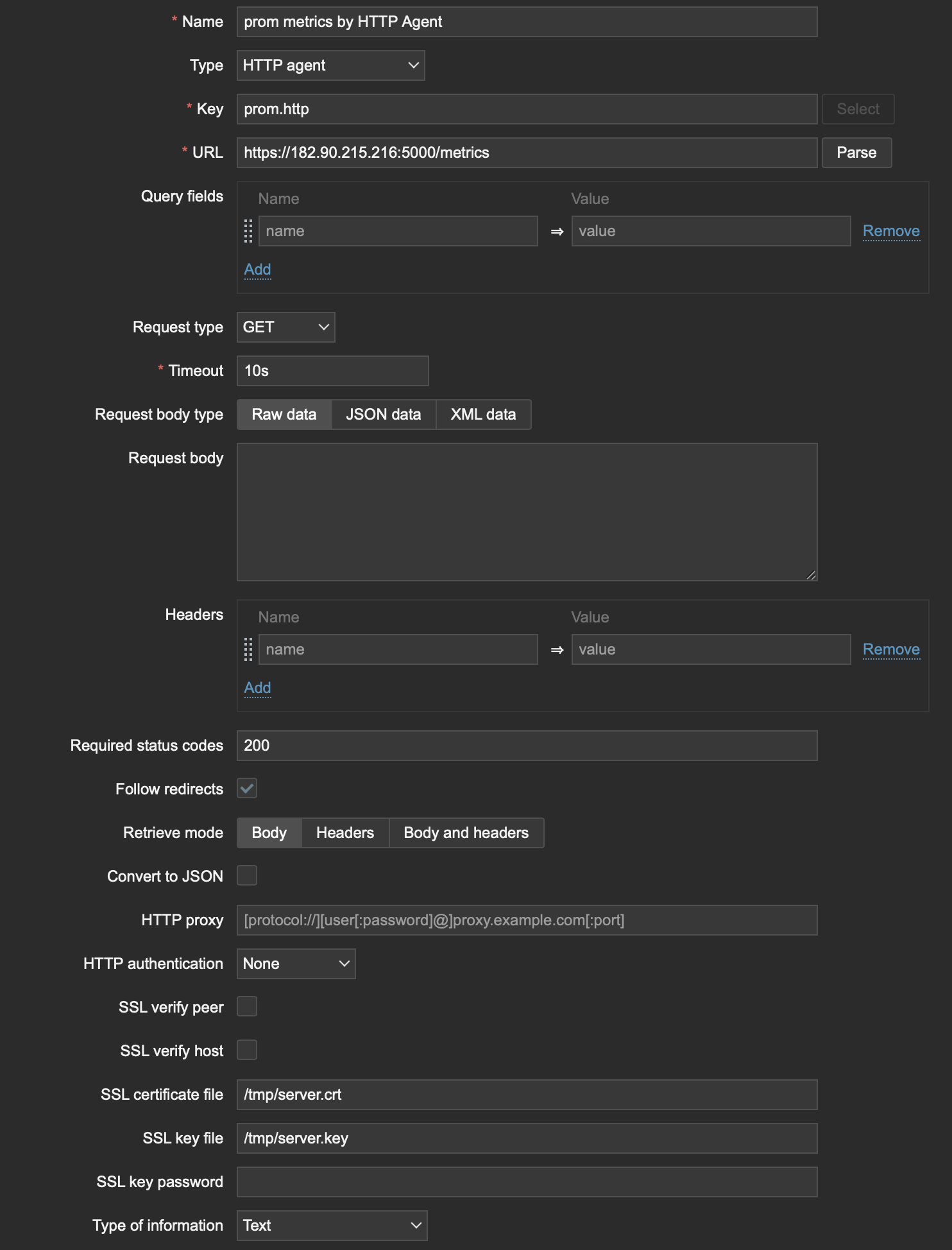Open the Type dropdown showing HTTP agent
The image size is (952, 1250).
(330, 65)
